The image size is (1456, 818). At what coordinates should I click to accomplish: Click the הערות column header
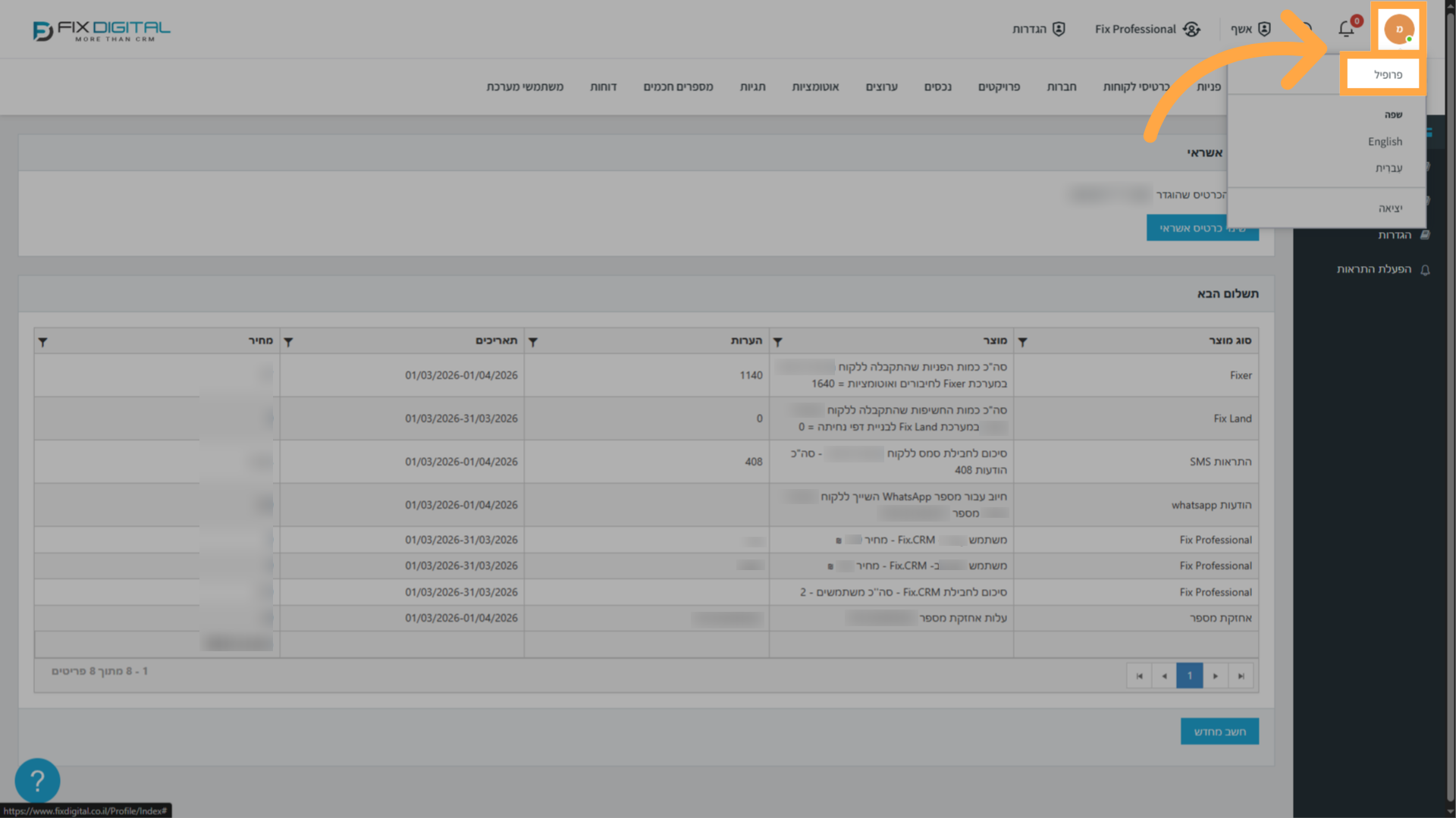[746, 341]
